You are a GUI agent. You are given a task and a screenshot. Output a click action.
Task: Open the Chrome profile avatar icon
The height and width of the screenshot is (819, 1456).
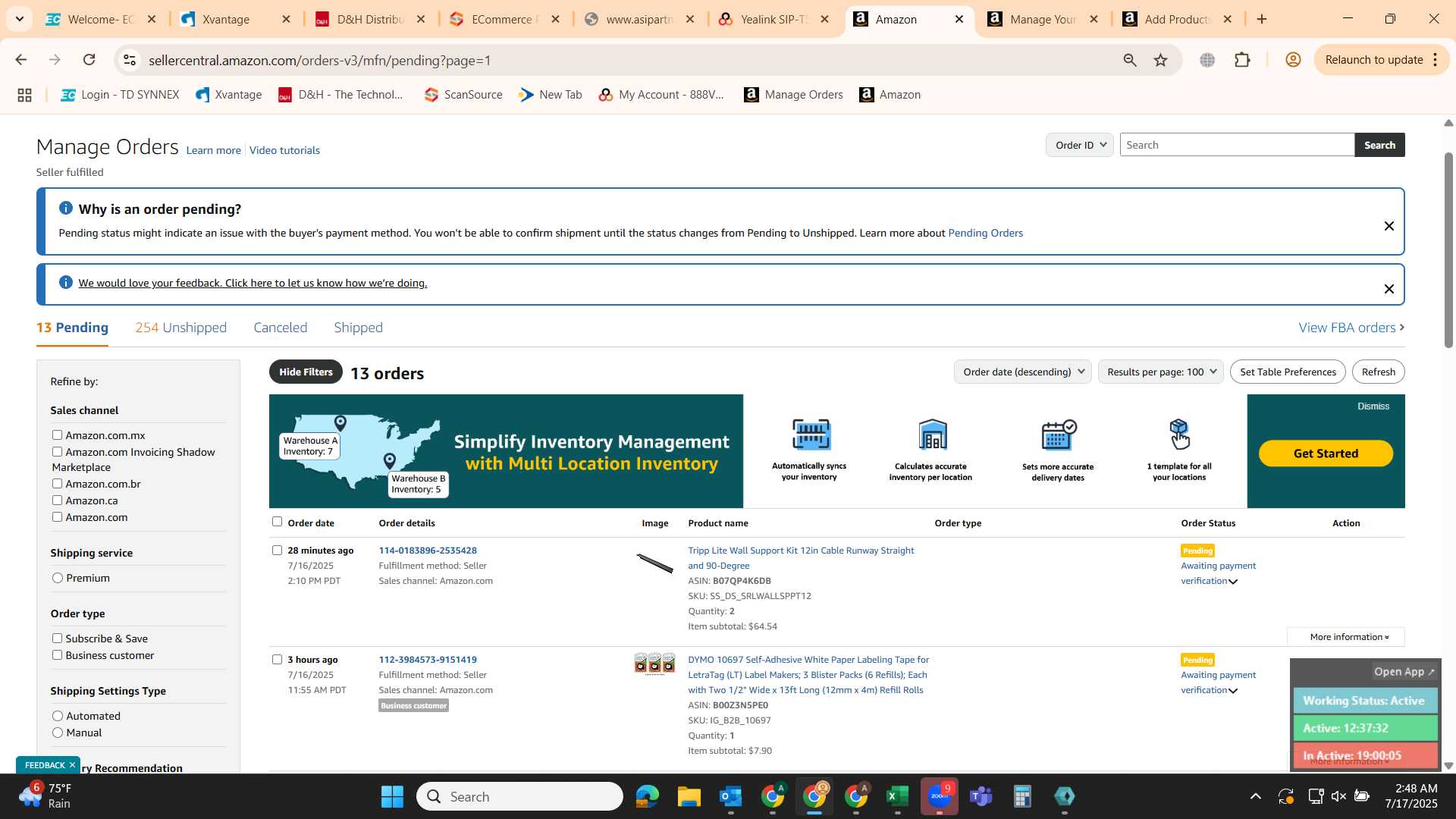pyautogui.click(x=1294, y=60)
